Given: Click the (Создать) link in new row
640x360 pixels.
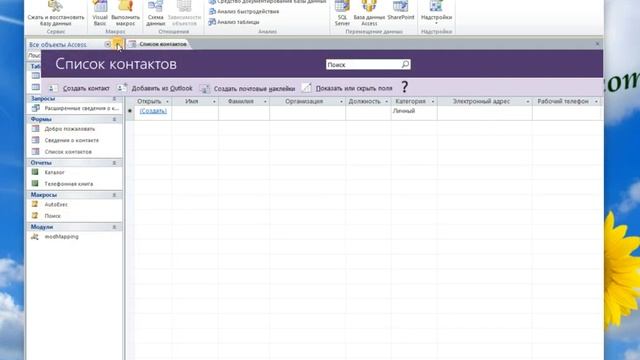Looking at the screenshot, I should (153, 111).
